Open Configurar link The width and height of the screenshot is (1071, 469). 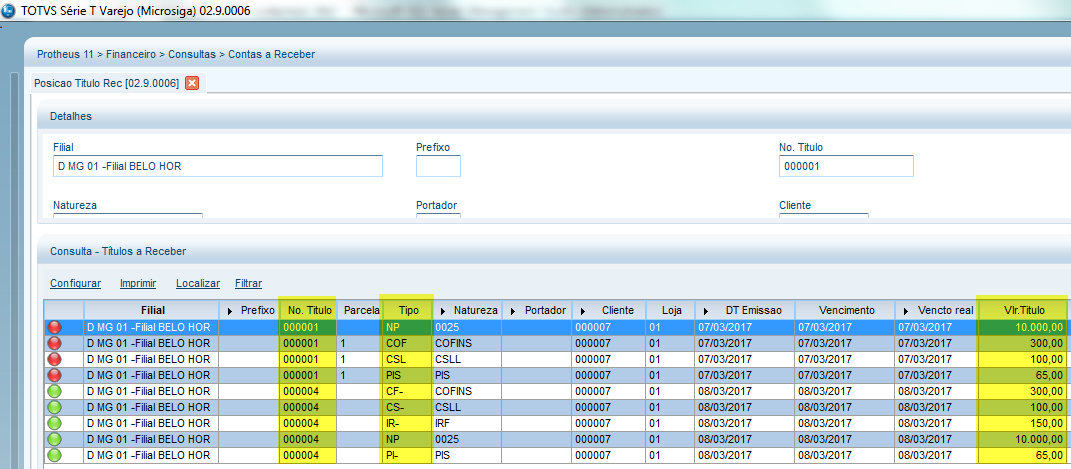point(76,283)
